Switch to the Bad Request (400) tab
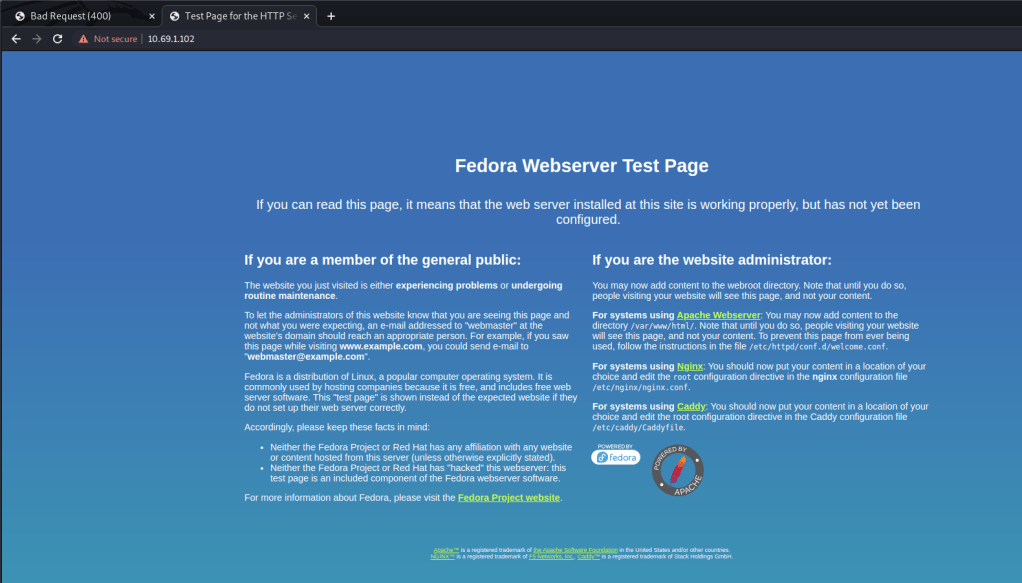1022x583 pixels. (x=80, y=16)
